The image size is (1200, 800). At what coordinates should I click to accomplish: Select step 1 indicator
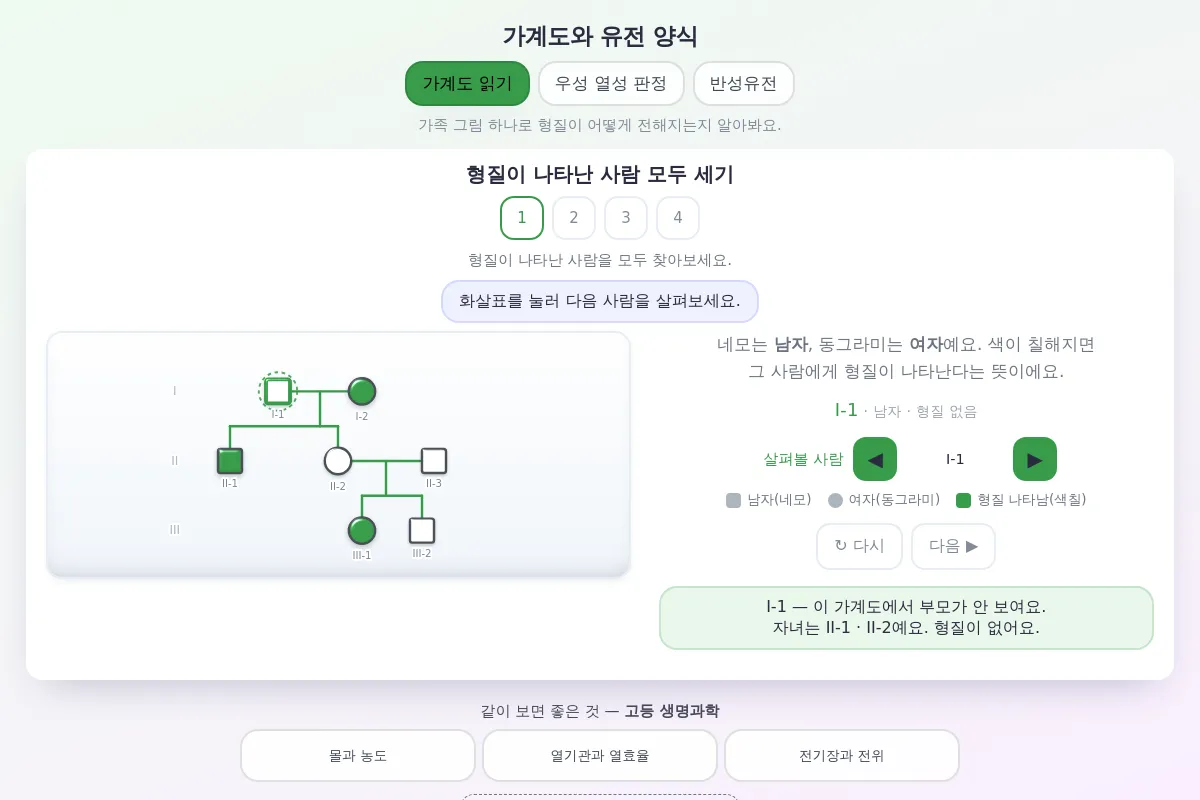coord(522,218)
